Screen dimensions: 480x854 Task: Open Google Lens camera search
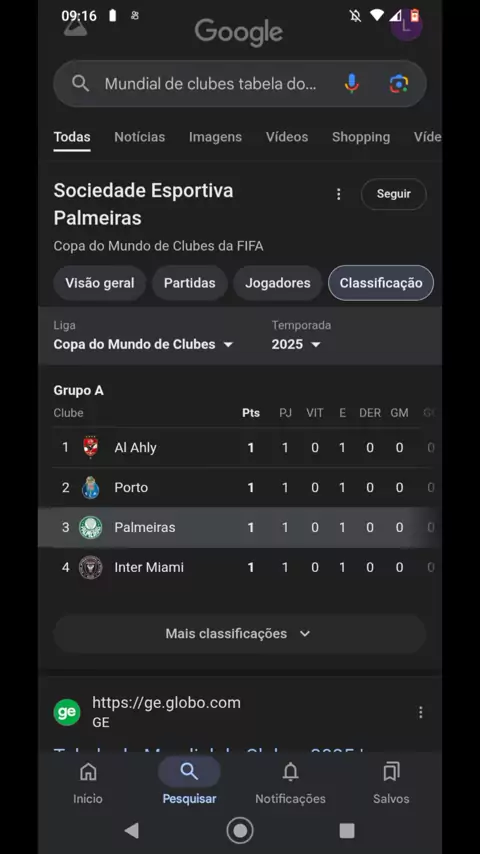point(399,83)
